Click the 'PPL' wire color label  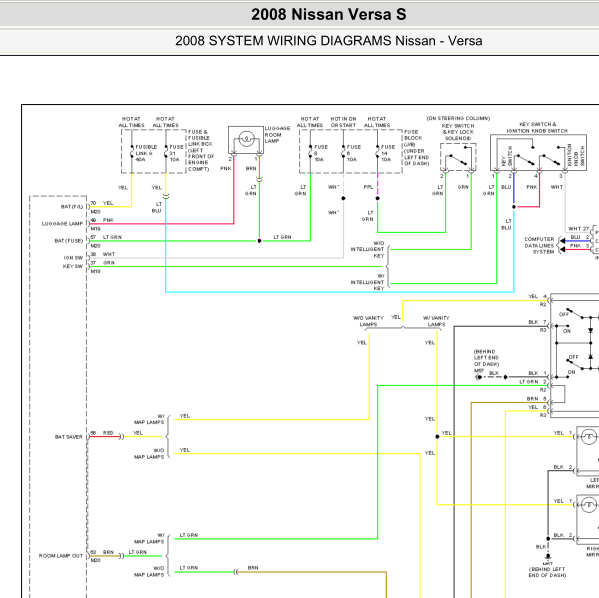[x=368, y=187]
